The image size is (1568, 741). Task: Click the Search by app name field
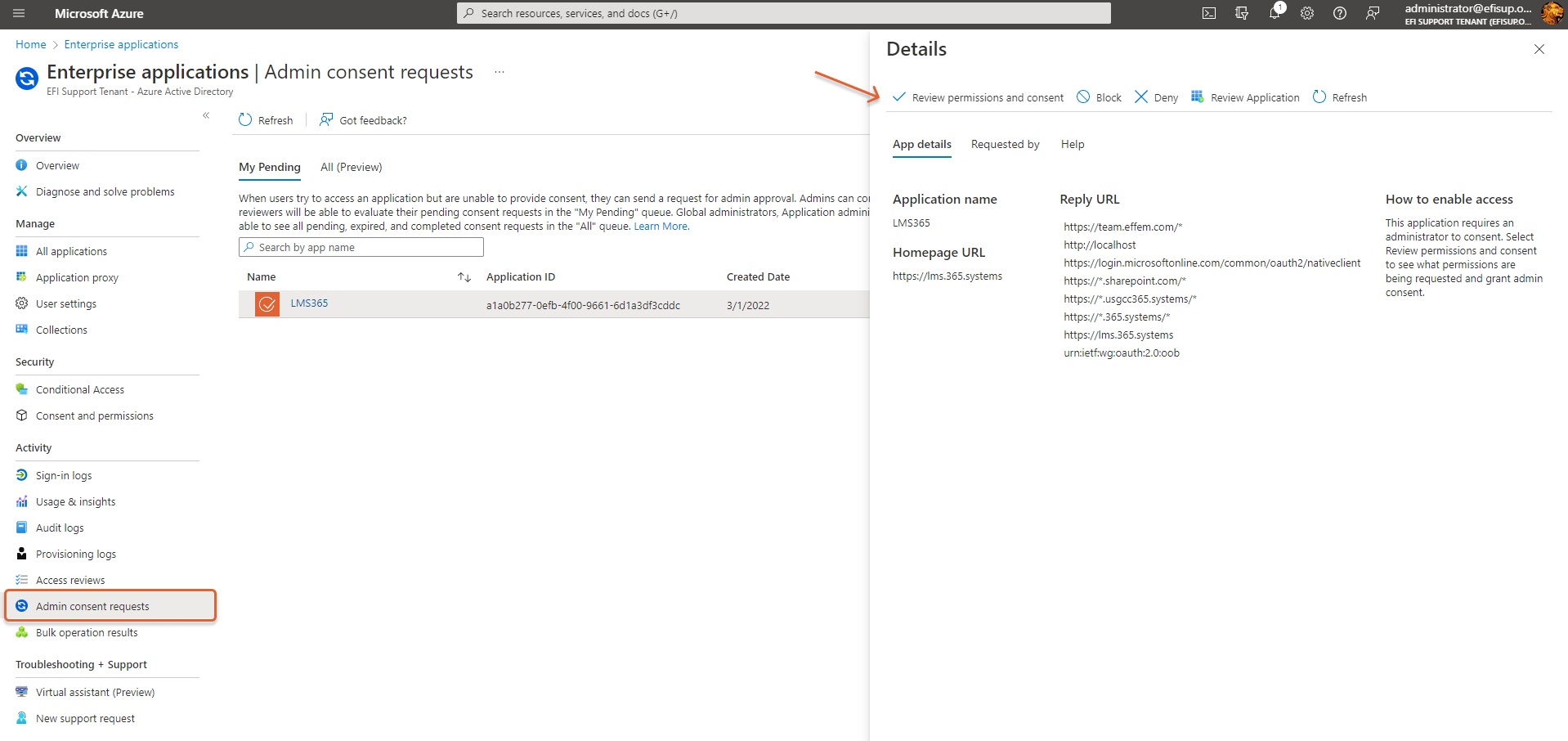coord(361,247)
